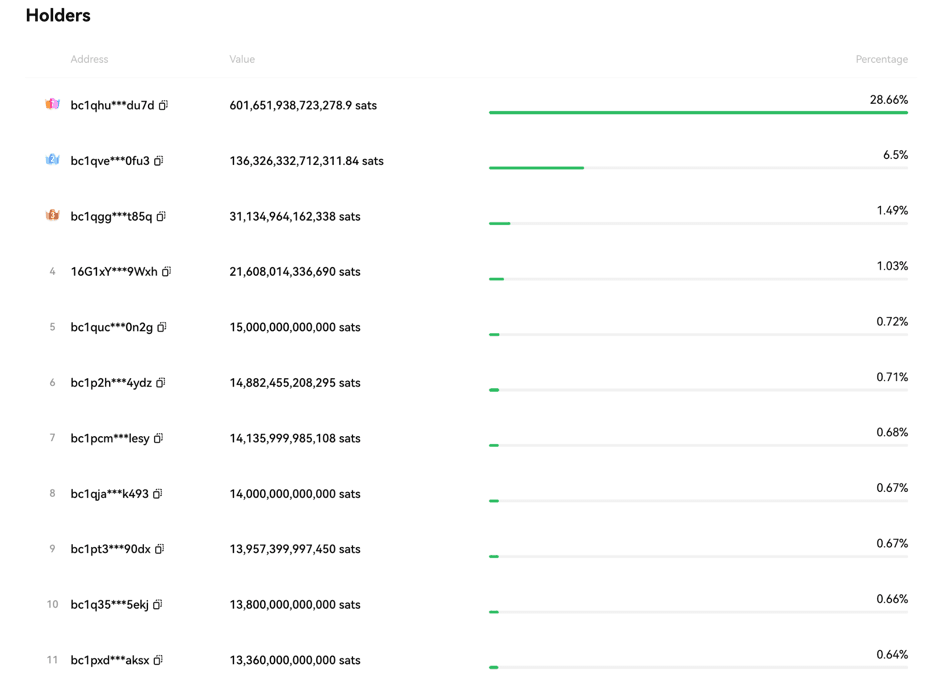Click the Value column header
This screenshot has height=693, width=939.
[x=242, y=60]
